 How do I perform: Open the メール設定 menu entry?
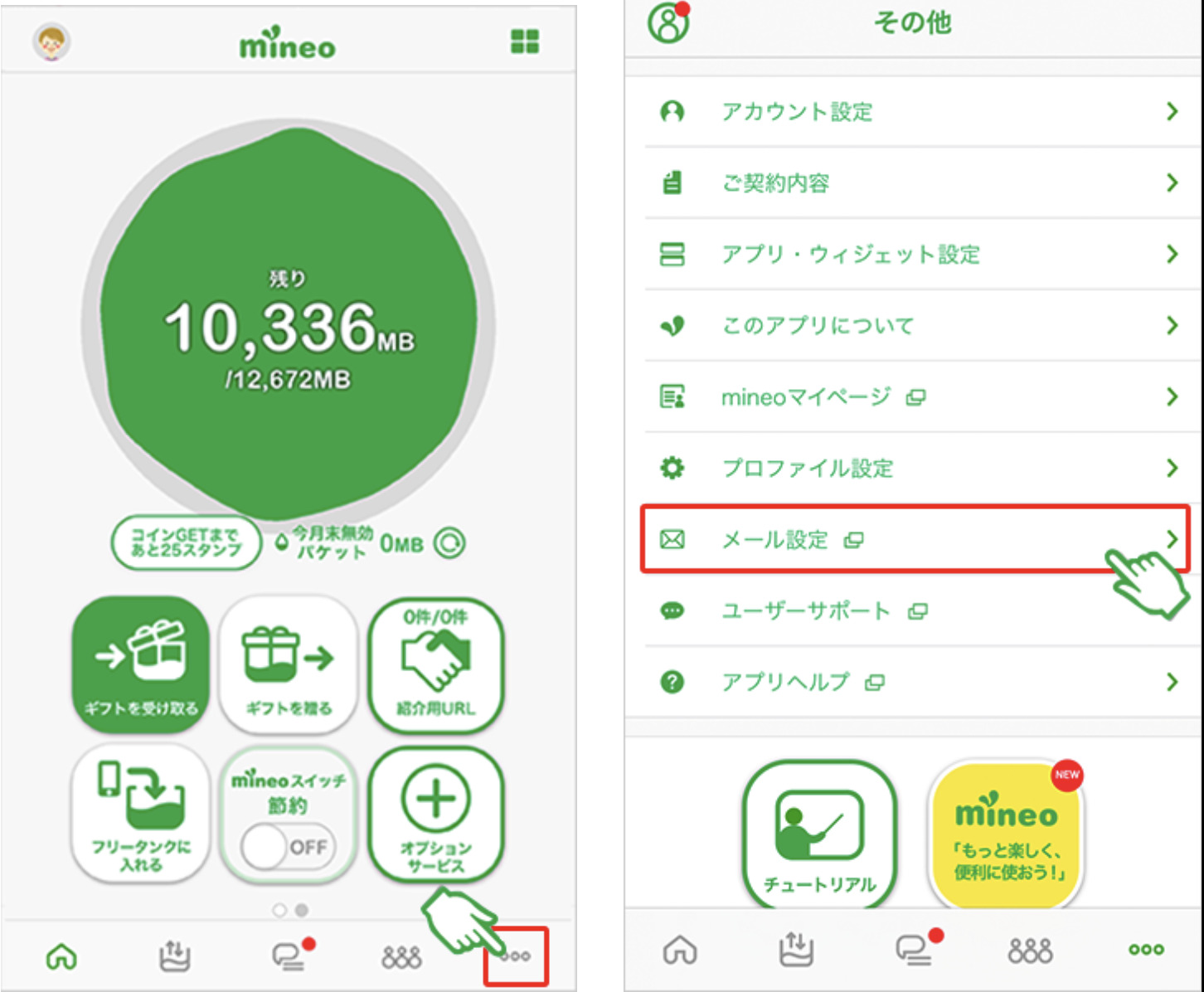[915, 539]
